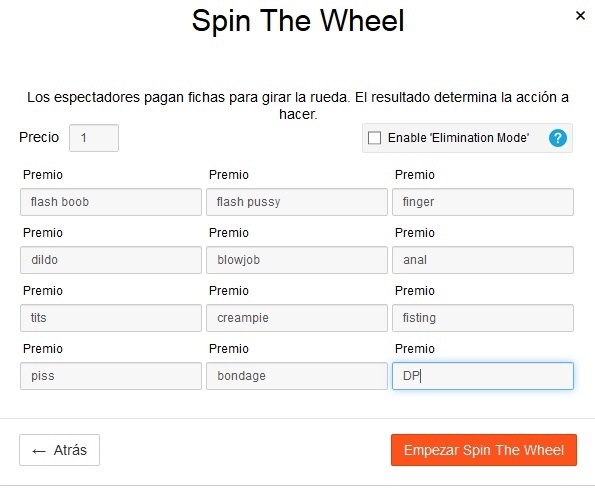595x495 pixels.
Task: Start game with Empezar Spin The Wheel
Action: point(484,450)
